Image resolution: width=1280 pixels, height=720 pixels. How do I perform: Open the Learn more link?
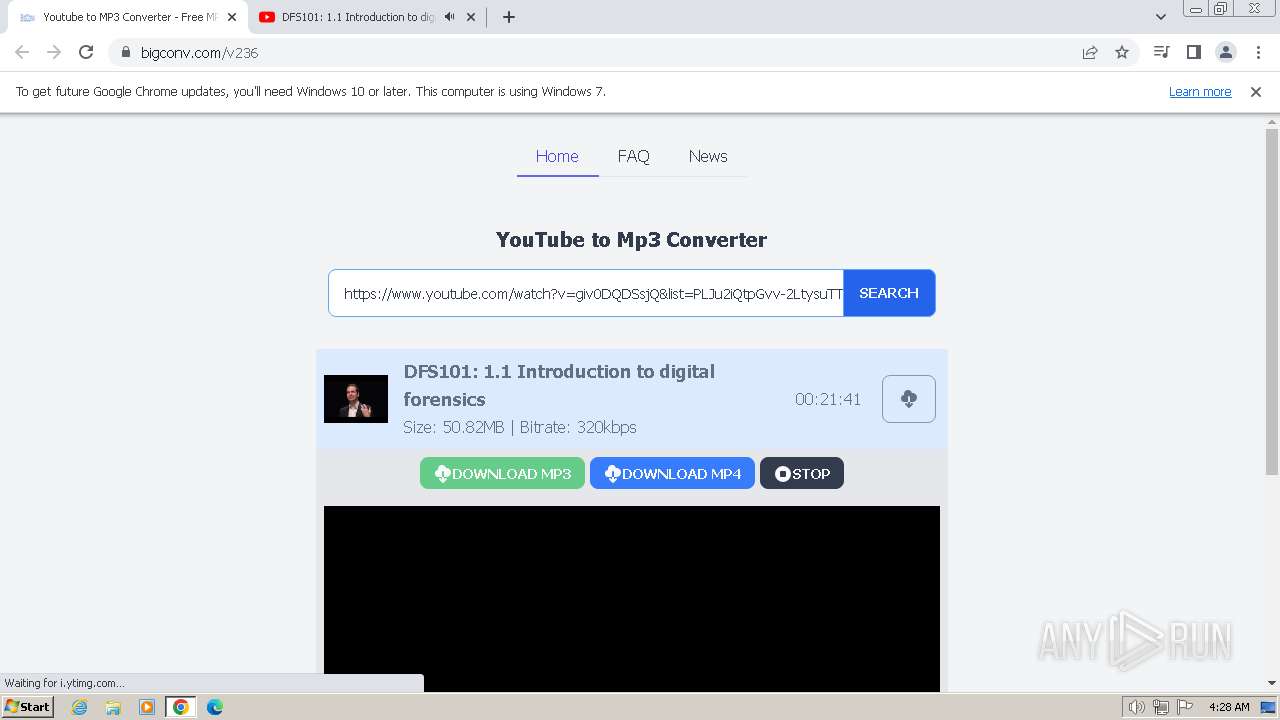[x=1200, y=91]
